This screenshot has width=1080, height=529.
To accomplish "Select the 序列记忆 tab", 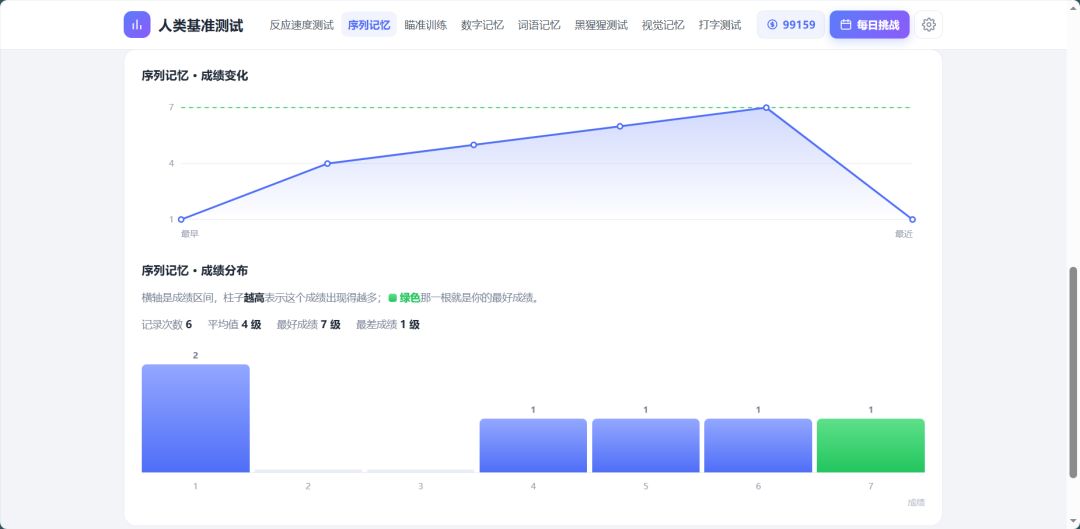I will click(x=368, y=25).
